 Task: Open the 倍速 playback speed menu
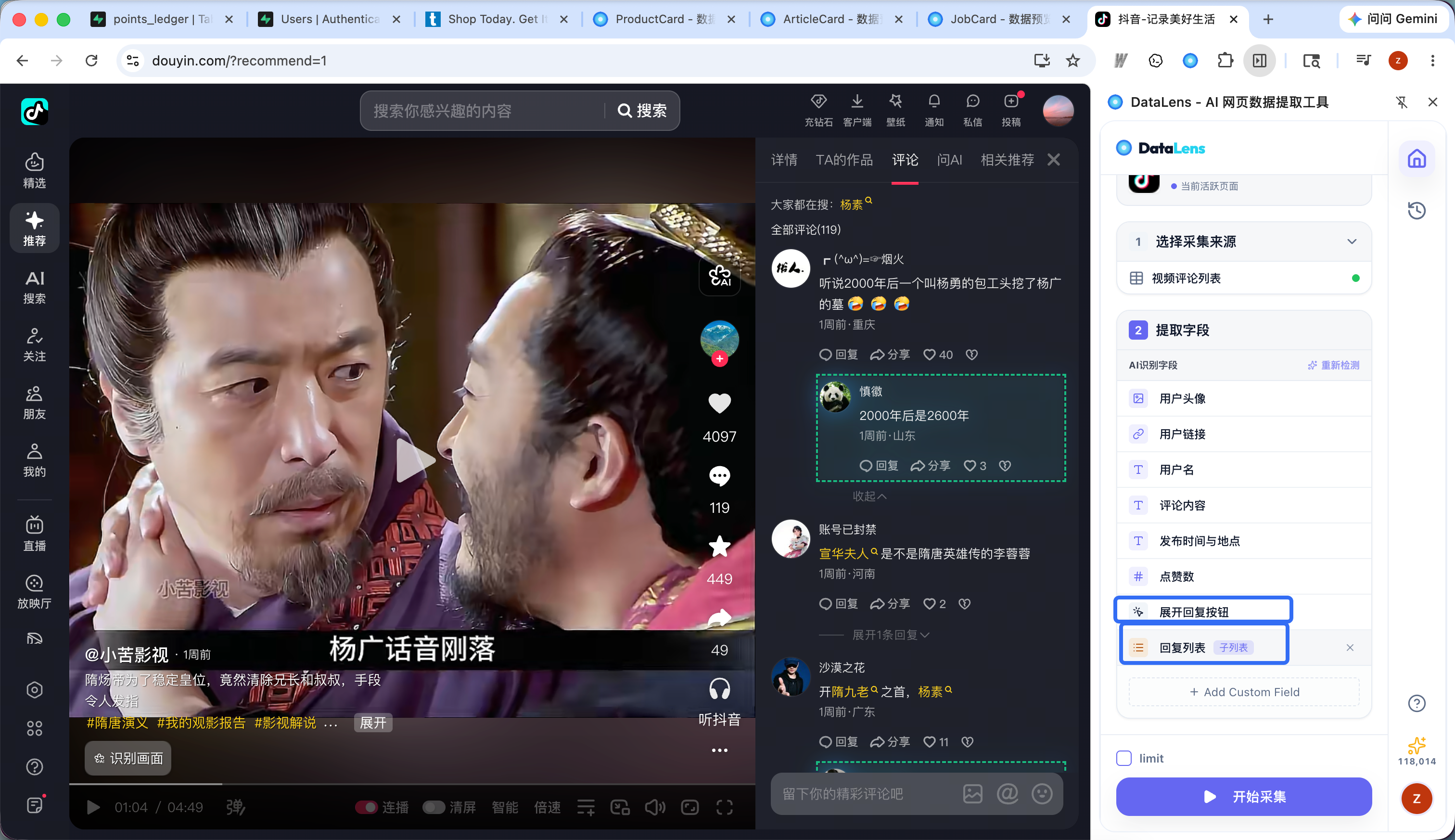click(x=547, y=807)
